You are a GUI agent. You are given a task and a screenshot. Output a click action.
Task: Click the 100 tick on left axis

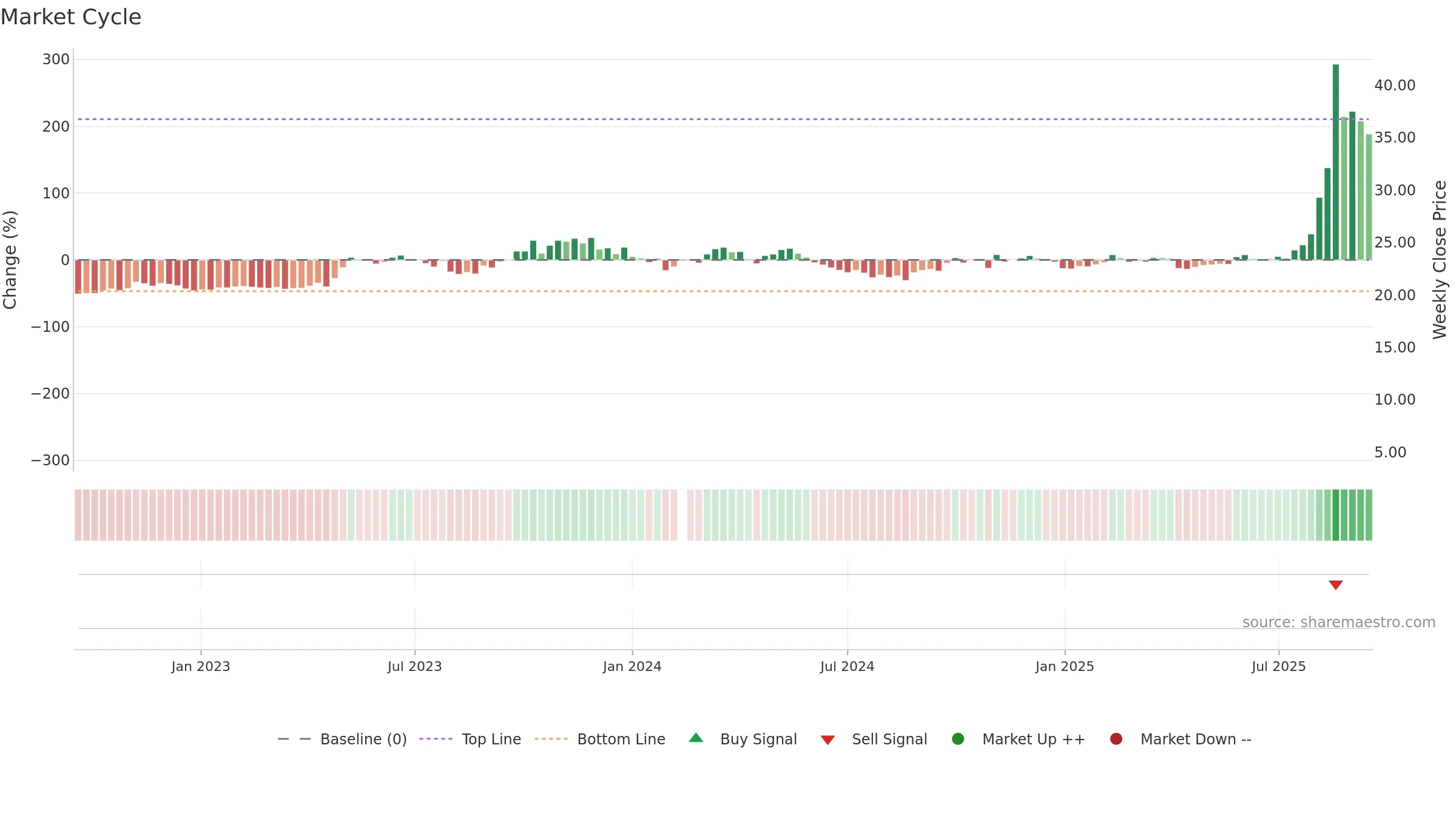coord(56,194)
